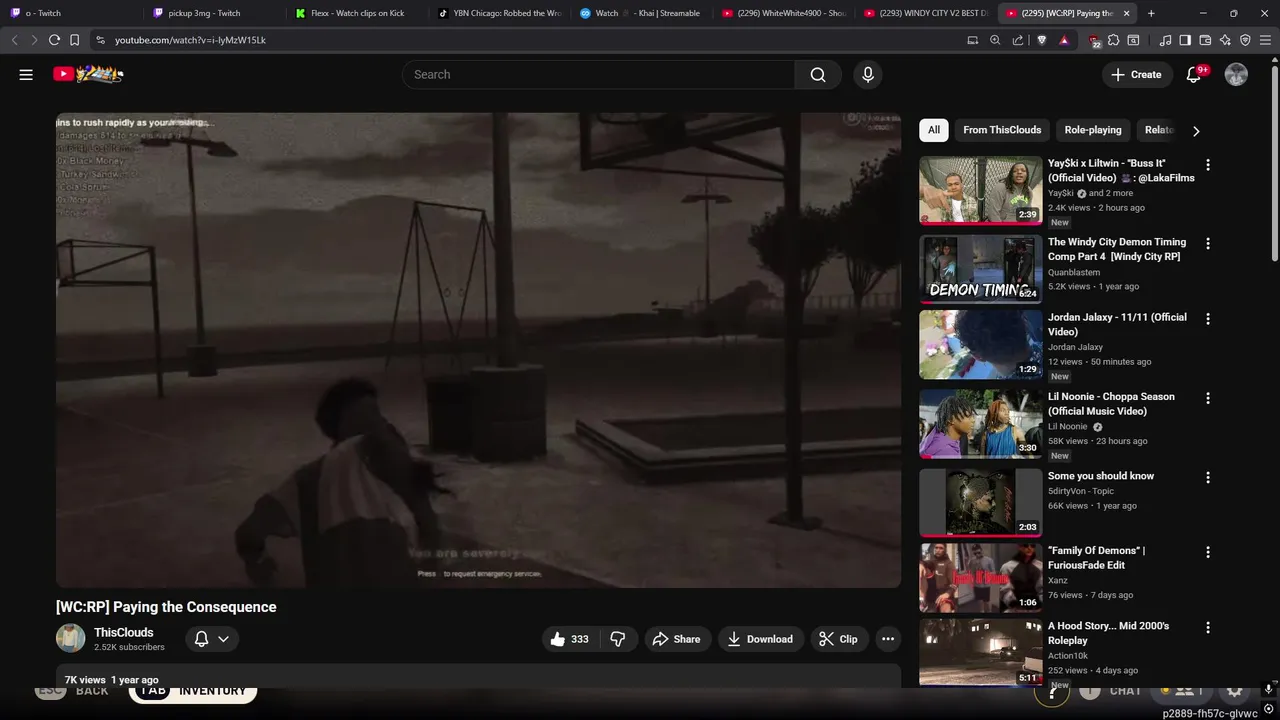Open Brave Wallet icon

pos(1205,40)
